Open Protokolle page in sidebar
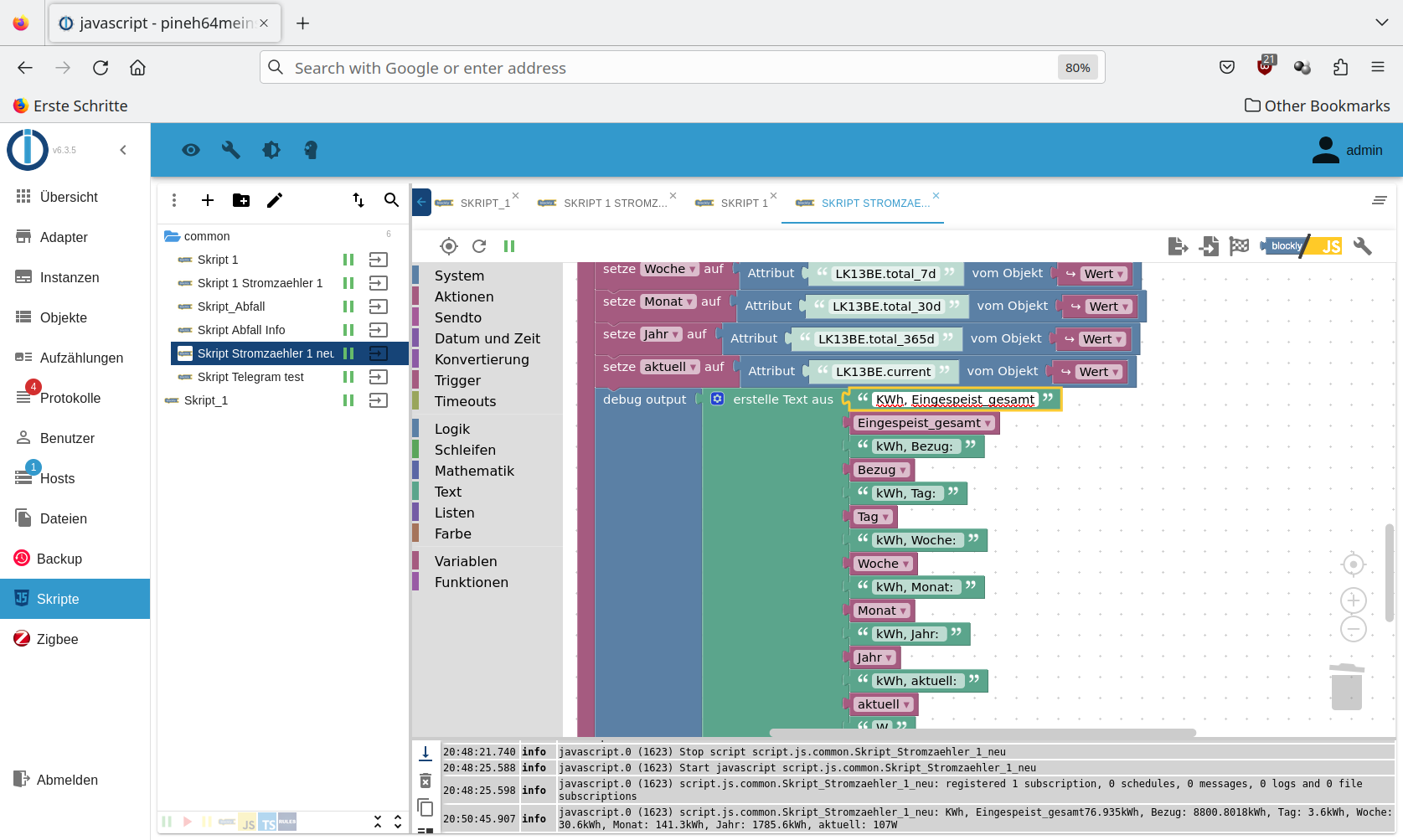This screenshot has height=840, width=1403. pyautogui.click(x=75, y=398)
